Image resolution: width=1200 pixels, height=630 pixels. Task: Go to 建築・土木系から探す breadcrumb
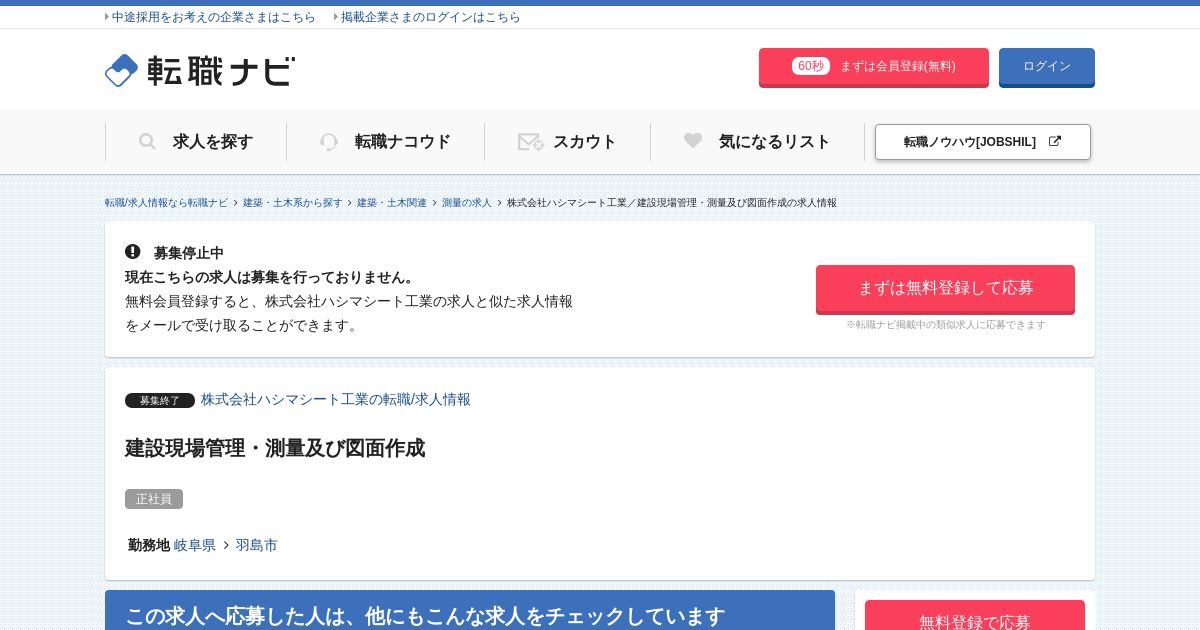[293, 203]
